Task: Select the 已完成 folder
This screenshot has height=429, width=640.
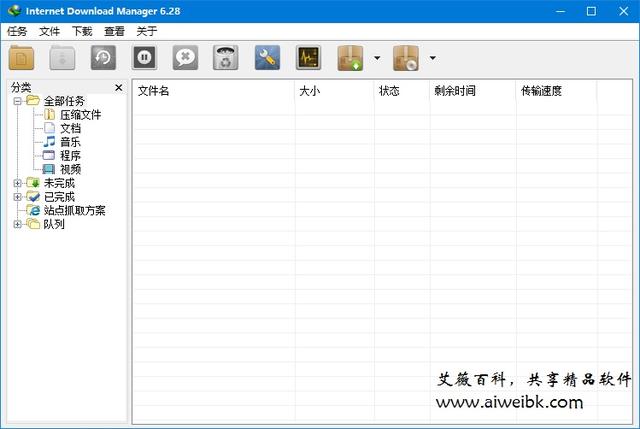Action: [59, 197]
